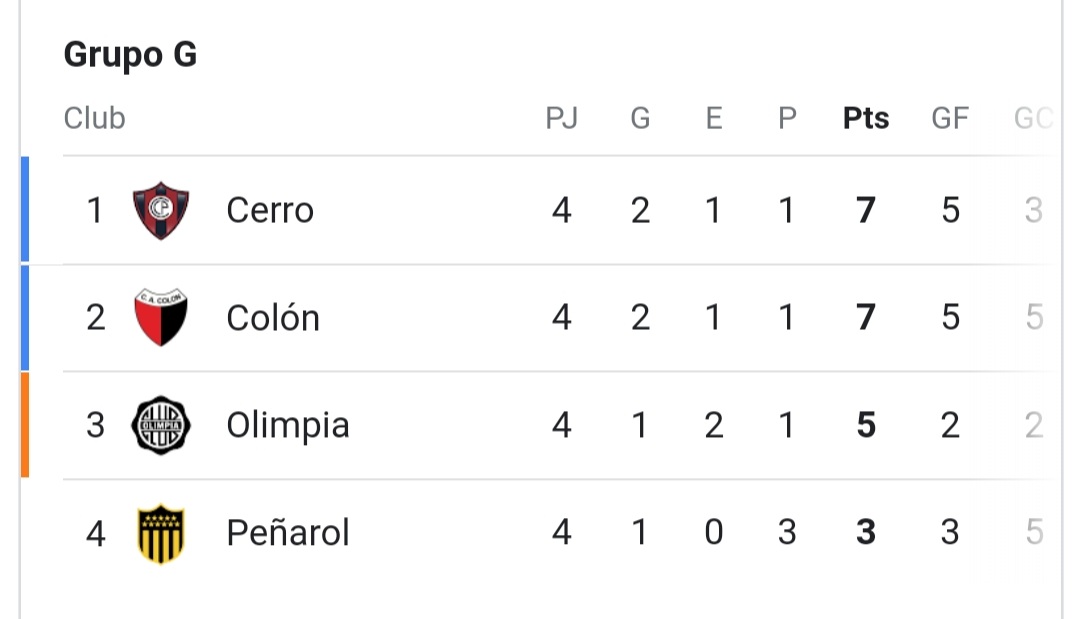Image resolution: width=1080 pixels, height=619 pixels.
Task: Click the Club column header
Action: (x=94, y=118)
